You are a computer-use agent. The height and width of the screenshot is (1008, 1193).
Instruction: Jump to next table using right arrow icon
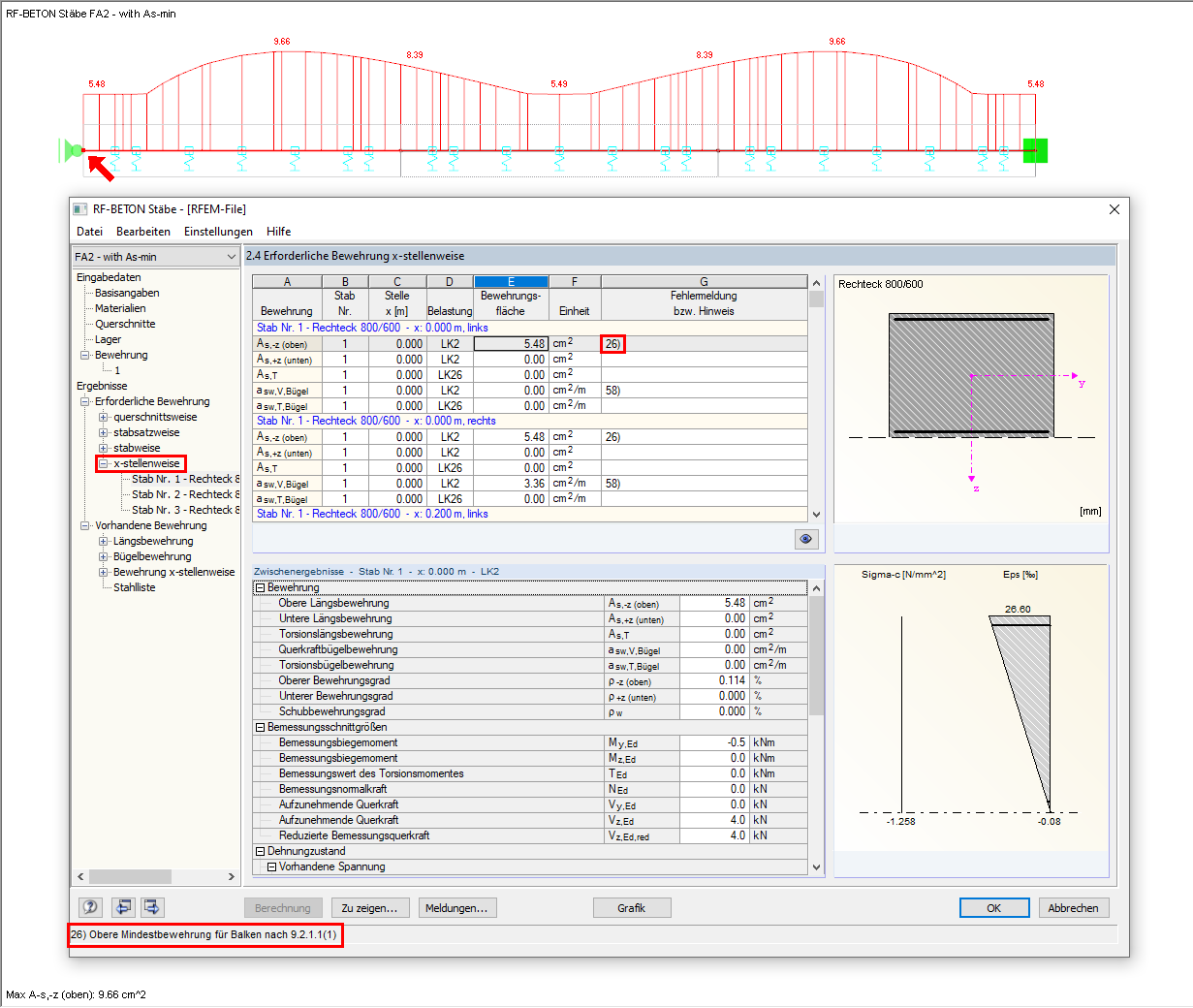[152, 907]
